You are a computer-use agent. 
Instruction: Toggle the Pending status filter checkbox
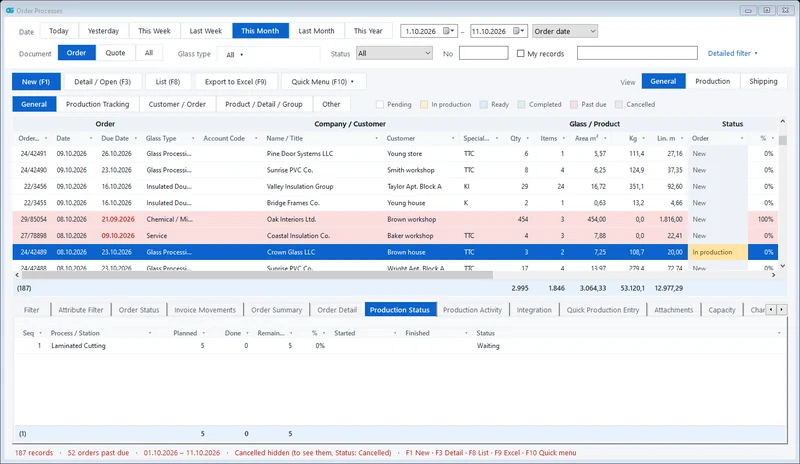tap(380, 104)
